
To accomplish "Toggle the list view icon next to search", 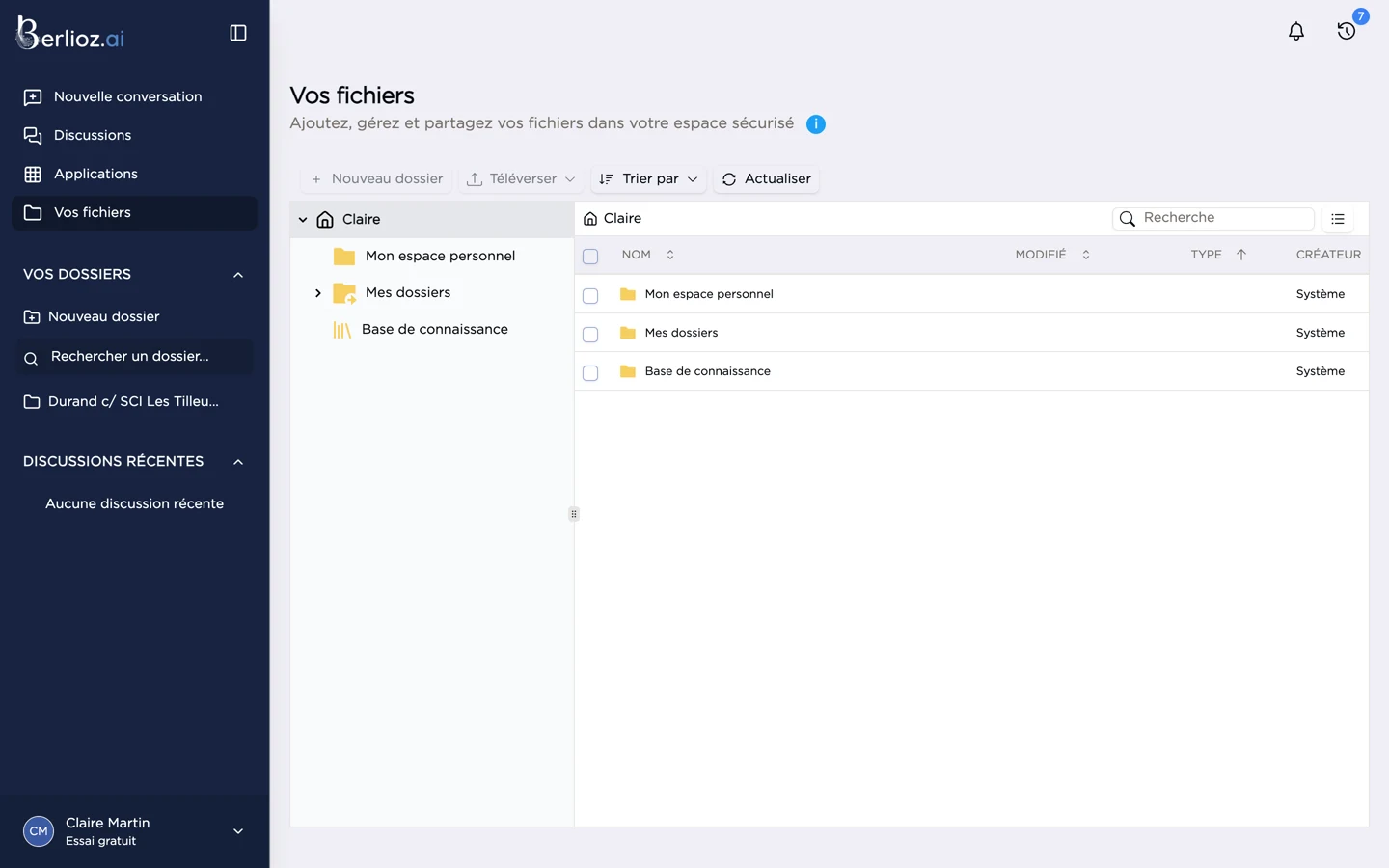I will [1338, 219].
